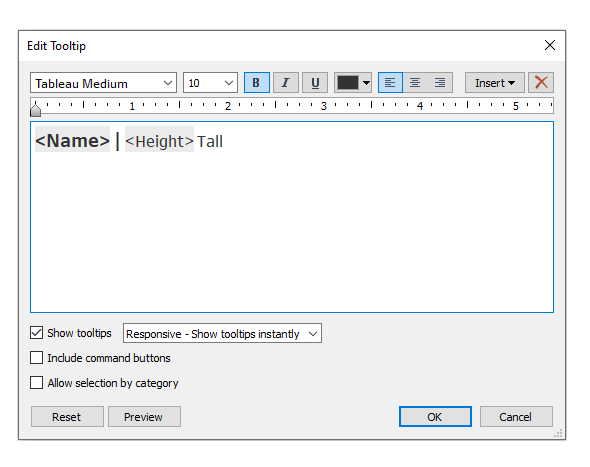Viewport: 590px width, 467px height.
Task: Toggle Italic formatting button
Action: 286,82
